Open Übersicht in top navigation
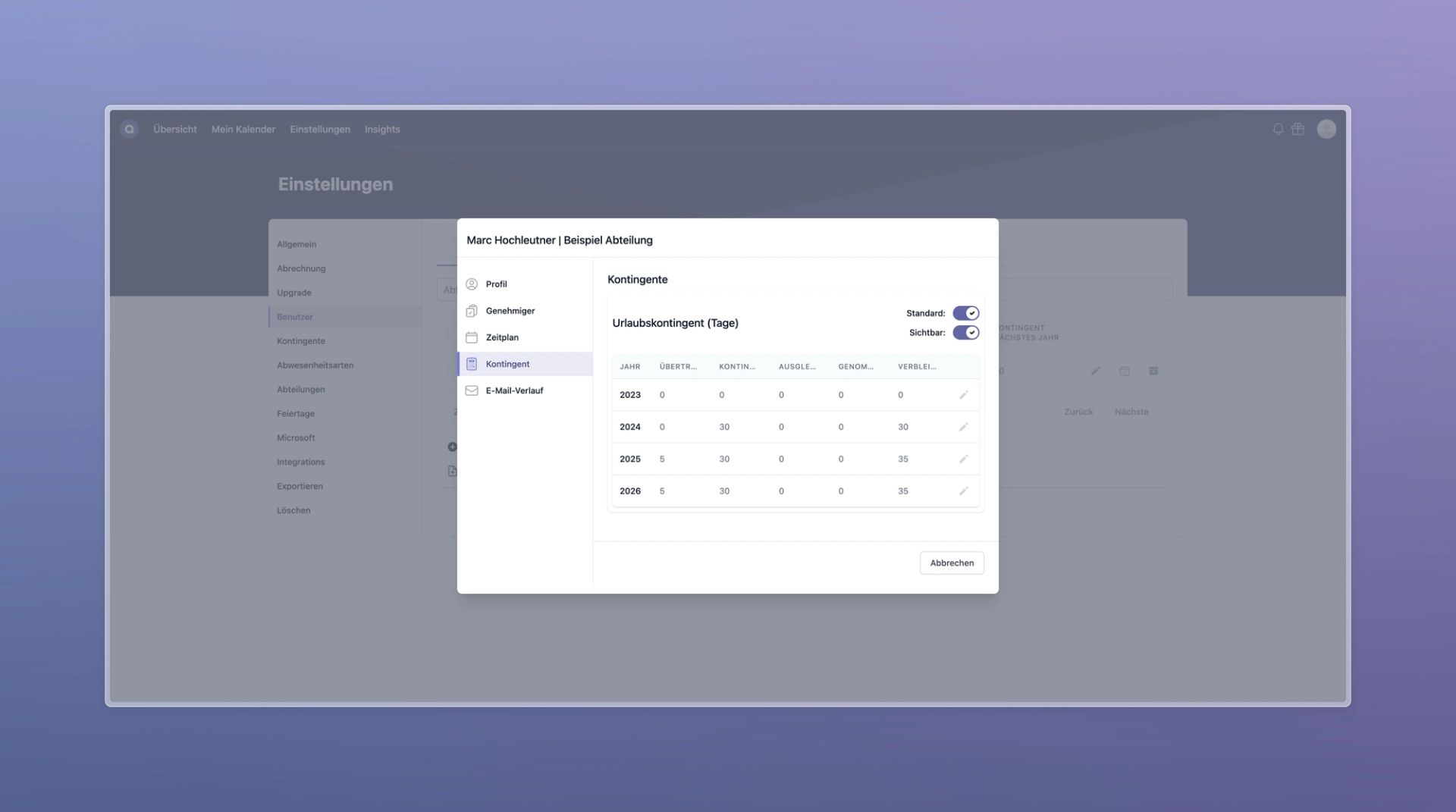 175,130
